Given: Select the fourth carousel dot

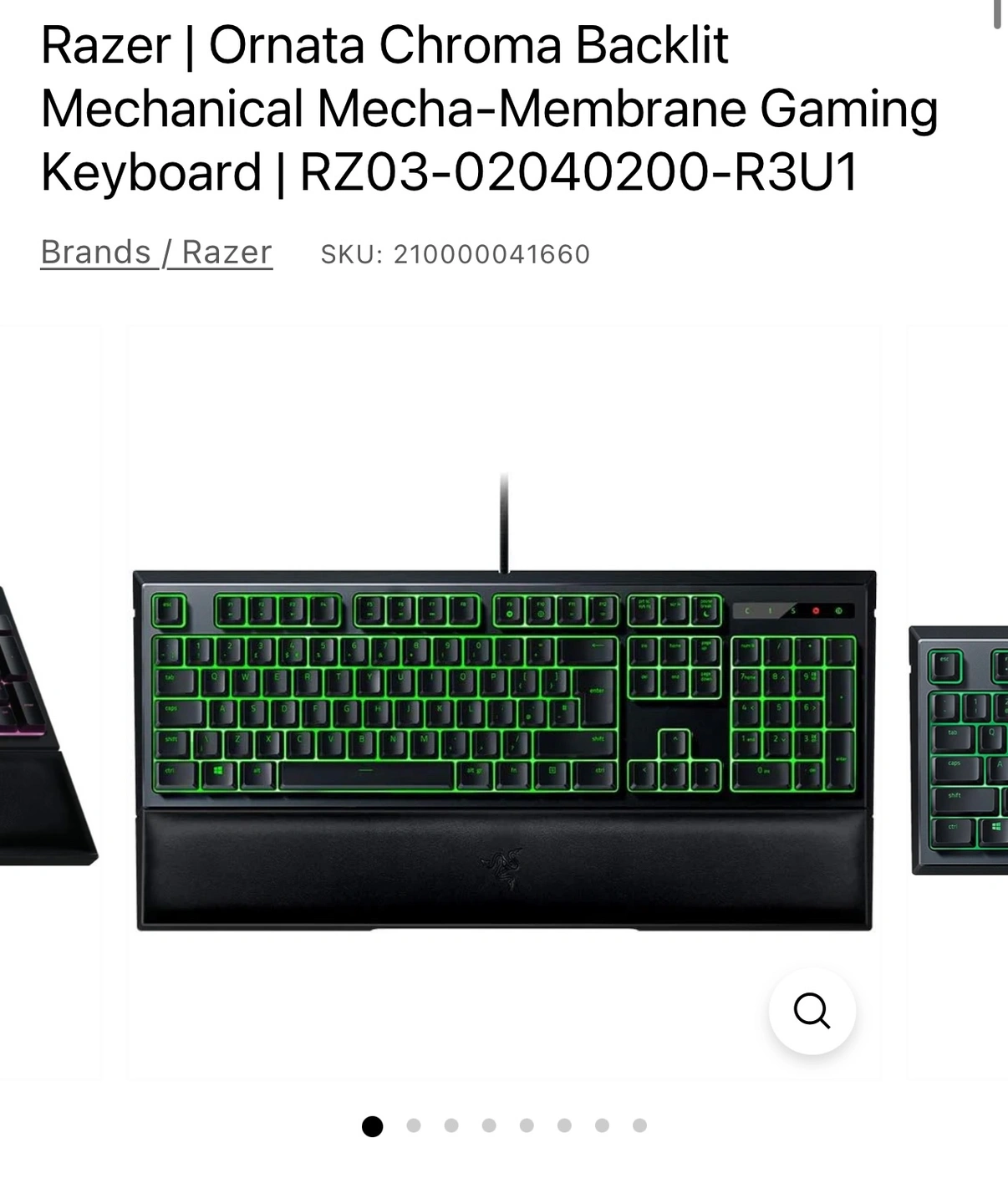Looking at the screenshot, I should [489, 1125].
